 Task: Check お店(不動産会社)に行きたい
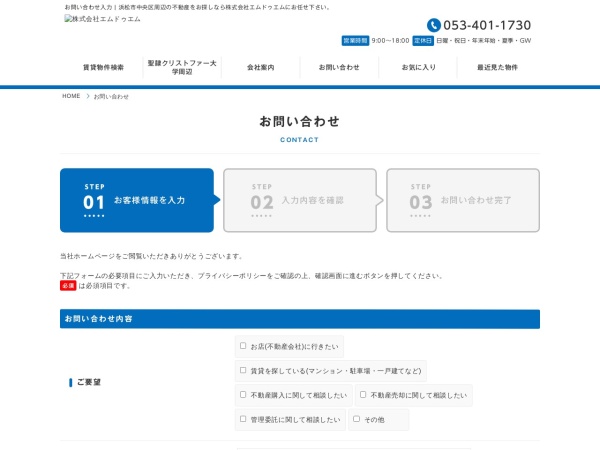tap(243, 346)
